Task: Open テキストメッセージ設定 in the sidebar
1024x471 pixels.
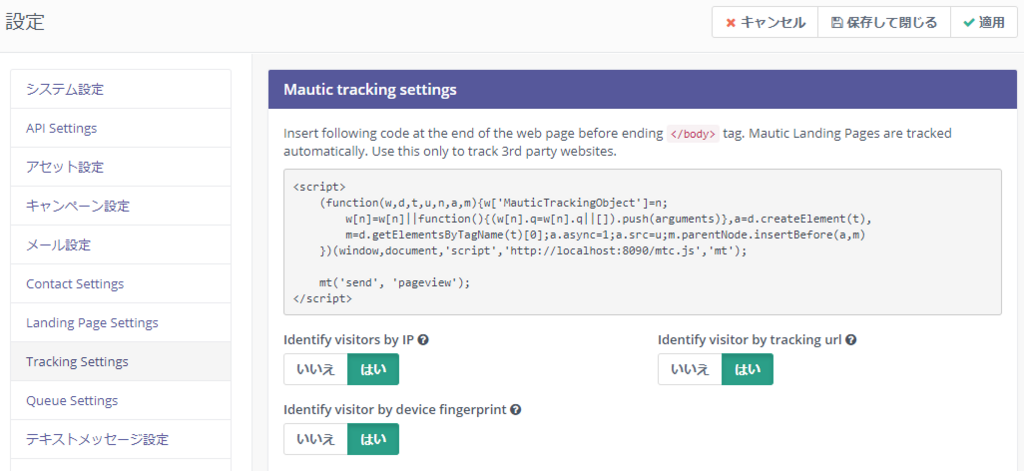Action: [121, 439]
